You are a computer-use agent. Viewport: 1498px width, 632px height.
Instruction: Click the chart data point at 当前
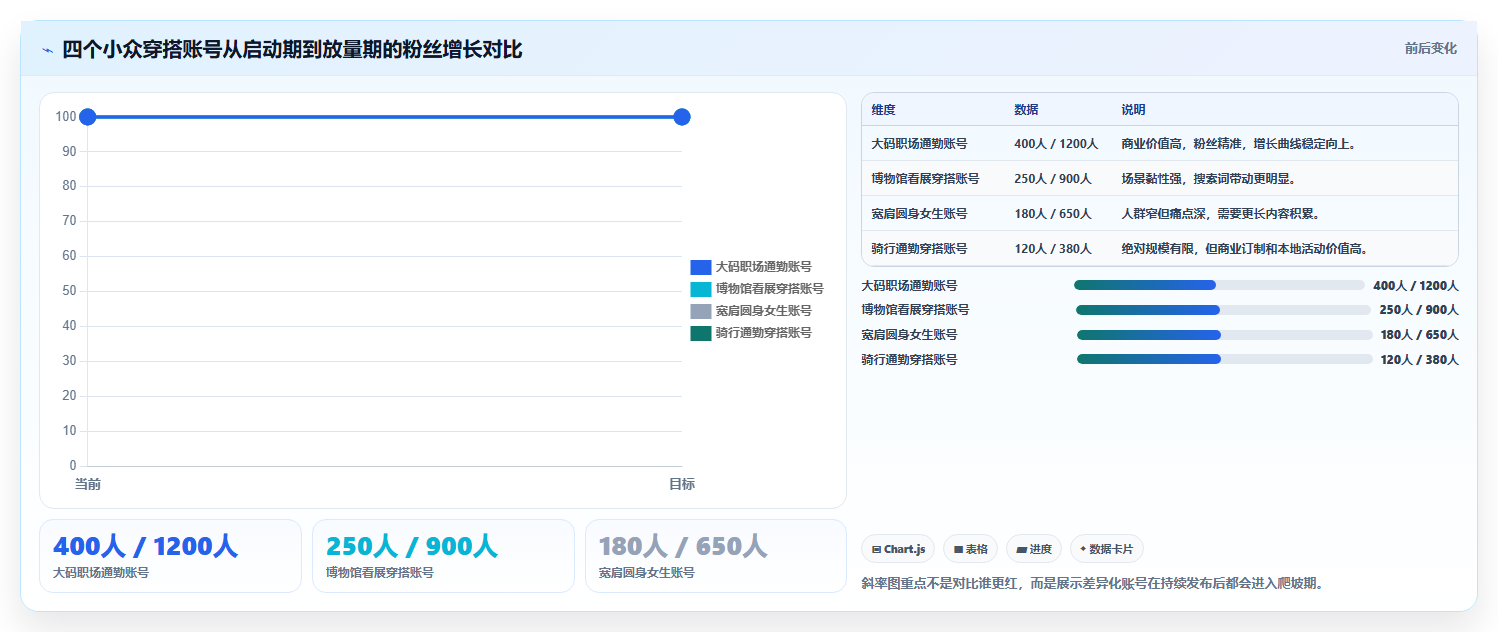pos(87,117)
